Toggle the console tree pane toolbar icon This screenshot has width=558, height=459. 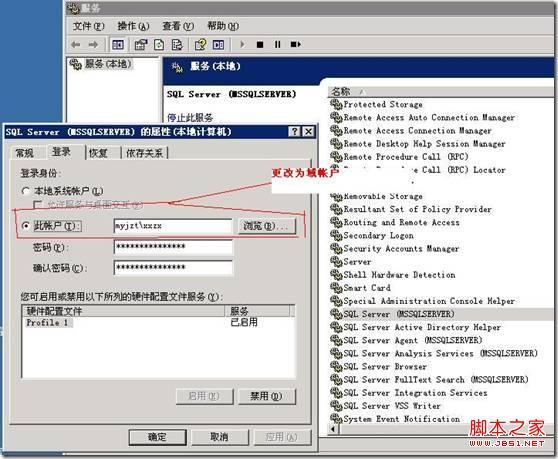point(118,44)
